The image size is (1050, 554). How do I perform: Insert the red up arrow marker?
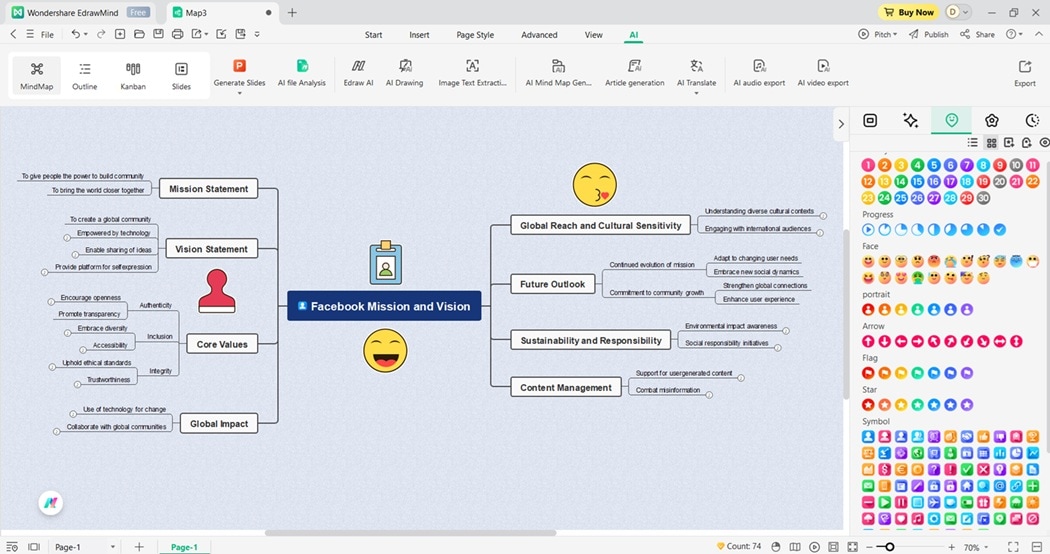pos(868,341)
